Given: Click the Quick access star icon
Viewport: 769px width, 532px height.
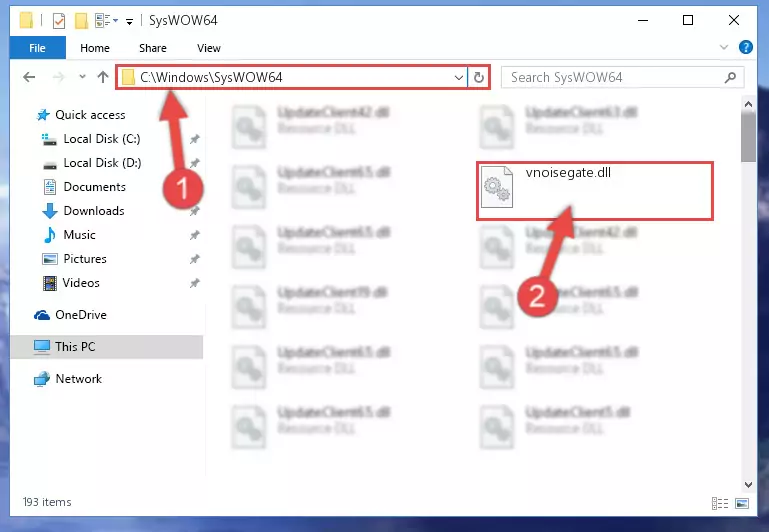Looking at the screenshot, I should 43,115.
